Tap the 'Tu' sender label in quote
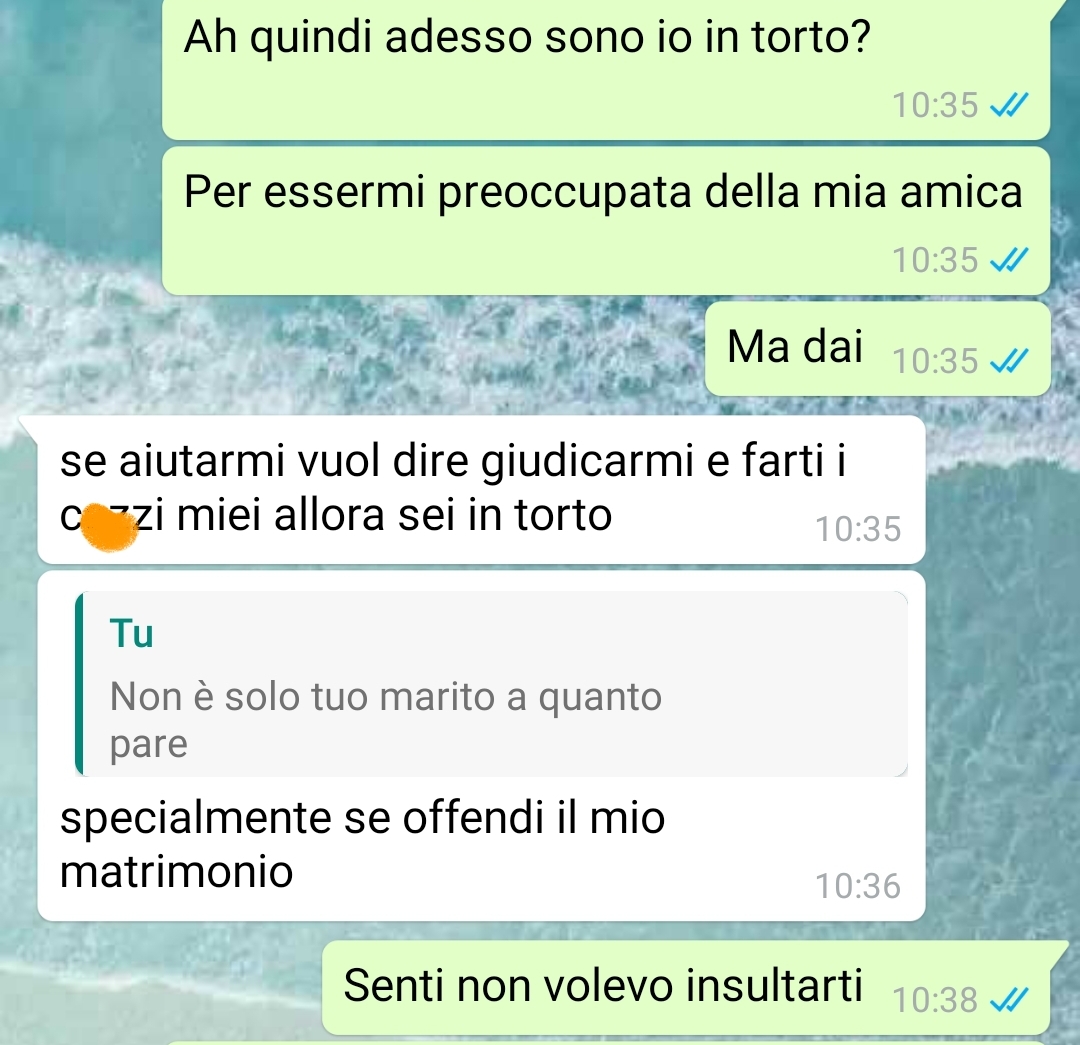The image size is (1080, 1045). [132, 633]
